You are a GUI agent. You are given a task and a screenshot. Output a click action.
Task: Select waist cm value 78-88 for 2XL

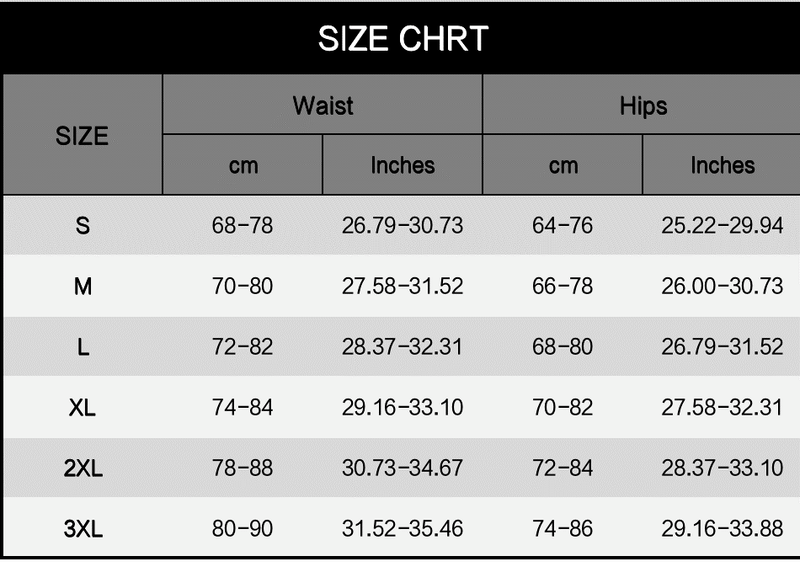click(x=242, y=469)
